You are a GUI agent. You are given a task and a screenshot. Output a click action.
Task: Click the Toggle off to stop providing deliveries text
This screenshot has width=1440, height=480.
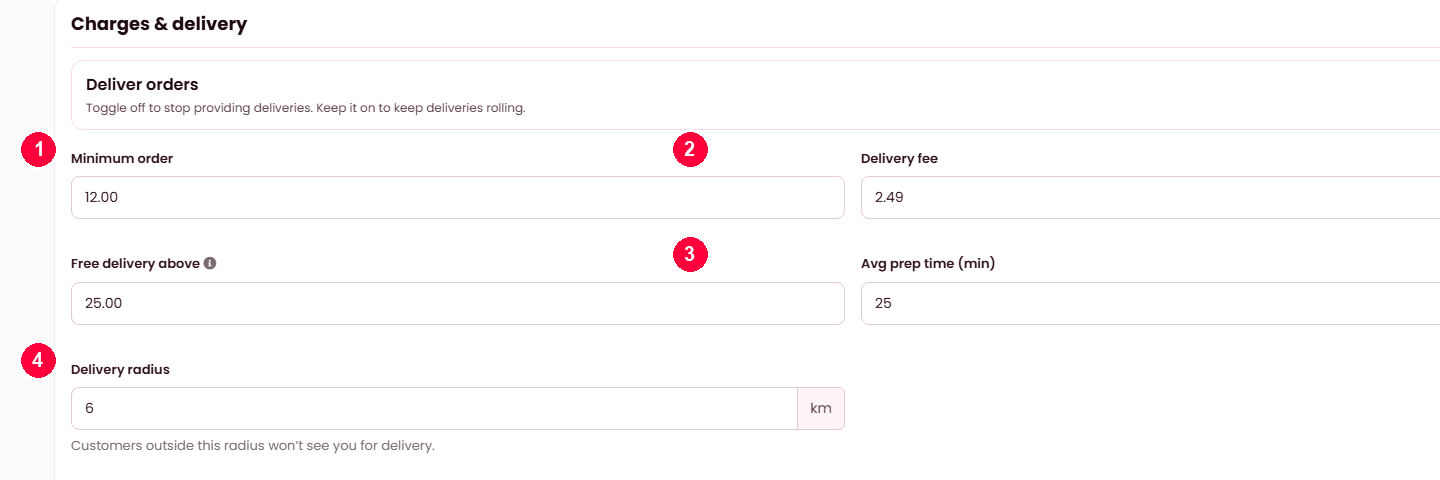click(305, 108)
